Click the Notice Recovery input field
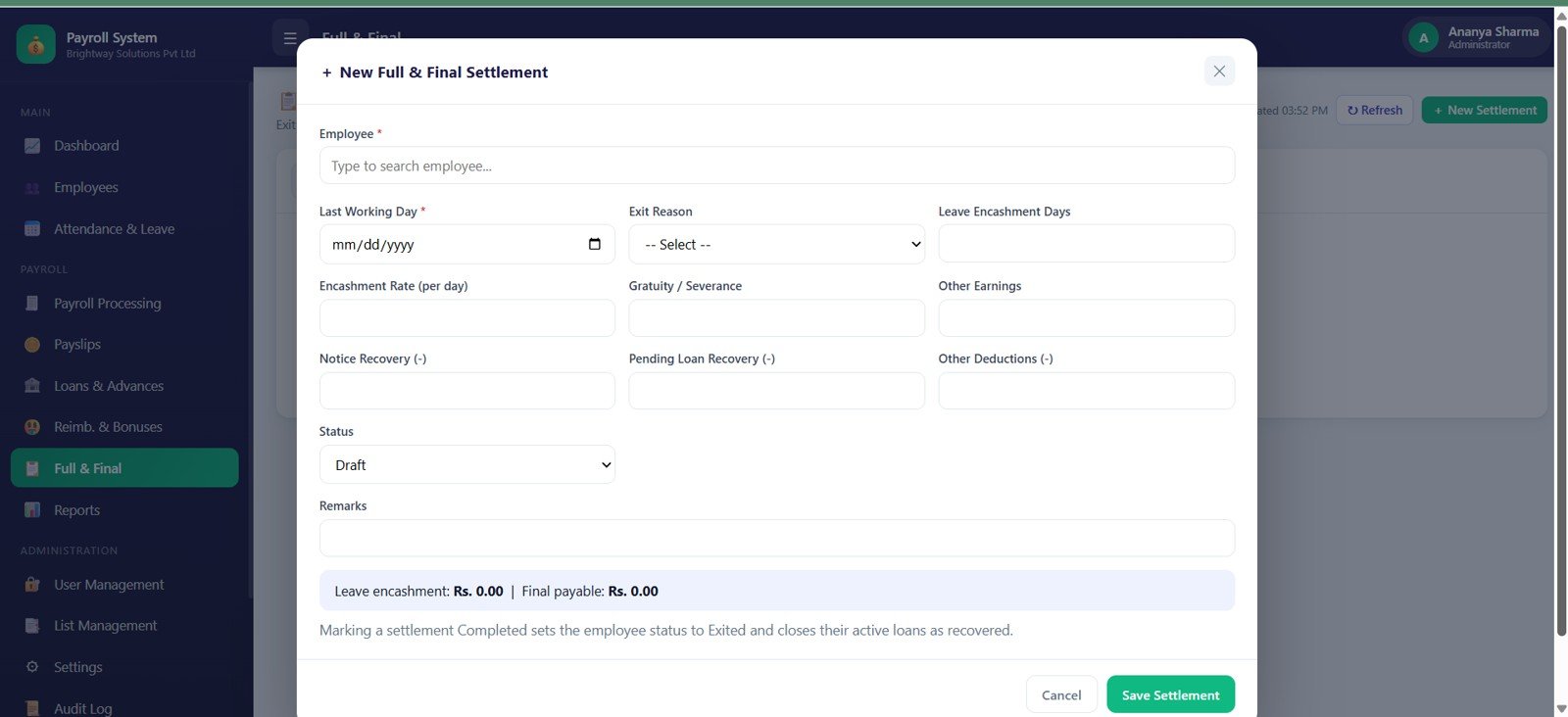This screenshot has height=717, width=1568. coord(467,391)
